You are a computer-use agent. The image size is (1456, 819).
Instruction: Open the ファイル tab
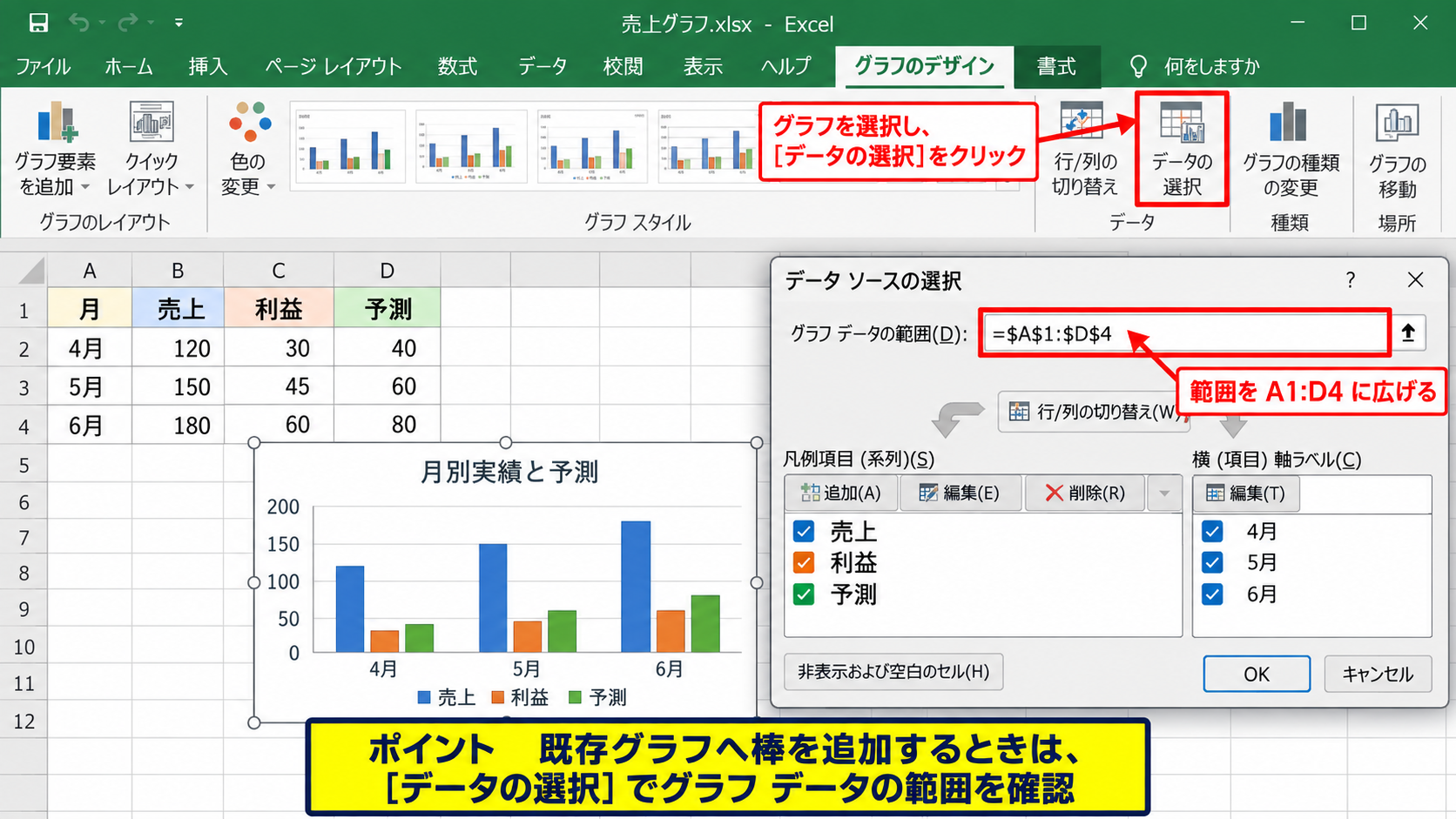pos(44,66)
